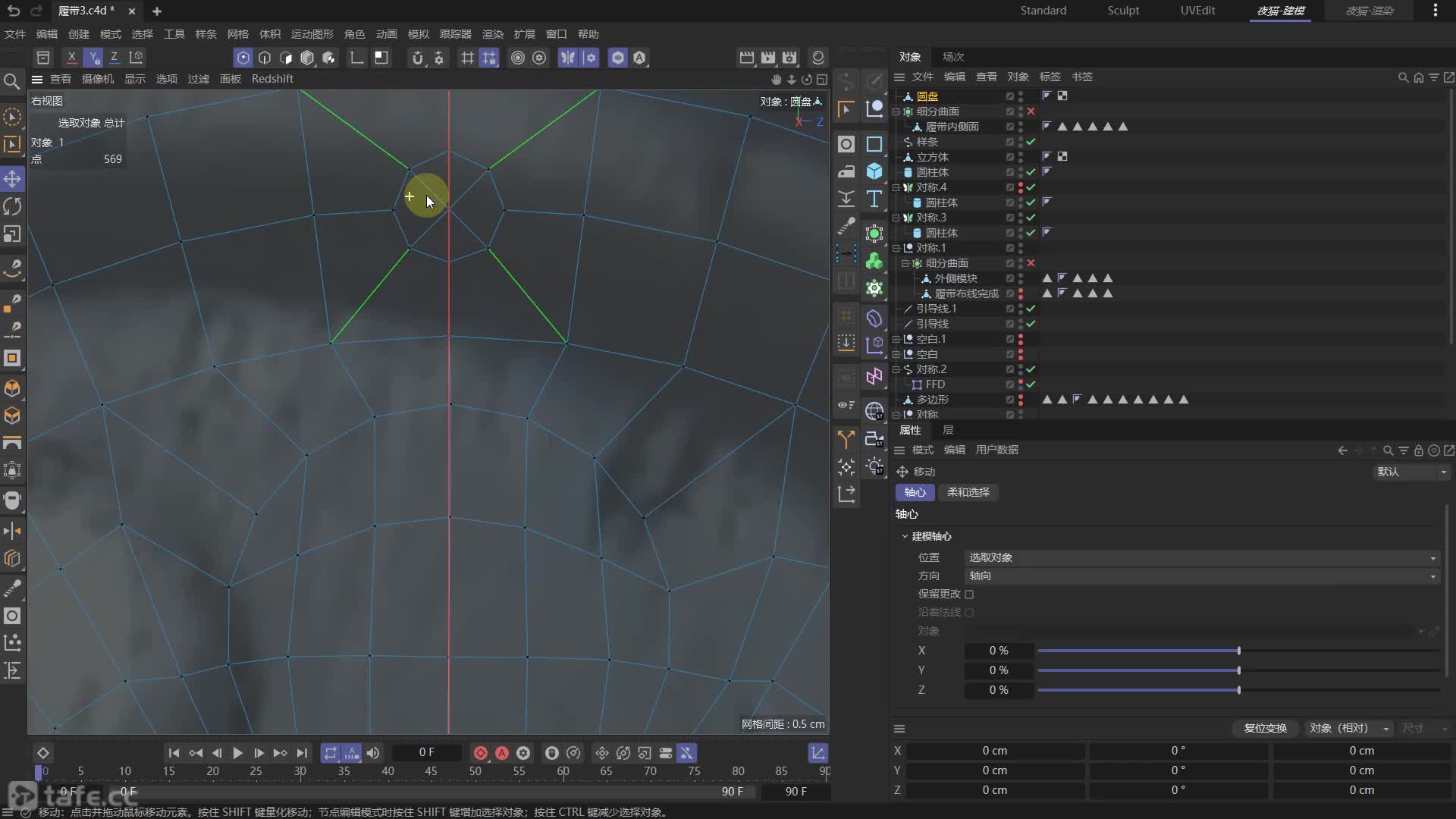Open 方向 轴向 dropdown
Image resolution: width=1456 pixels, height=819 pixels.
click(1202, 576)
